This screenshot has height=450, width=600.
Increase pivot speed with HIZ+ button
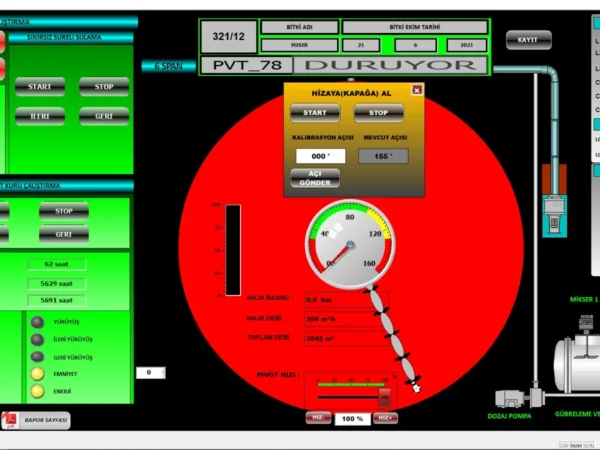click(385, 418)
